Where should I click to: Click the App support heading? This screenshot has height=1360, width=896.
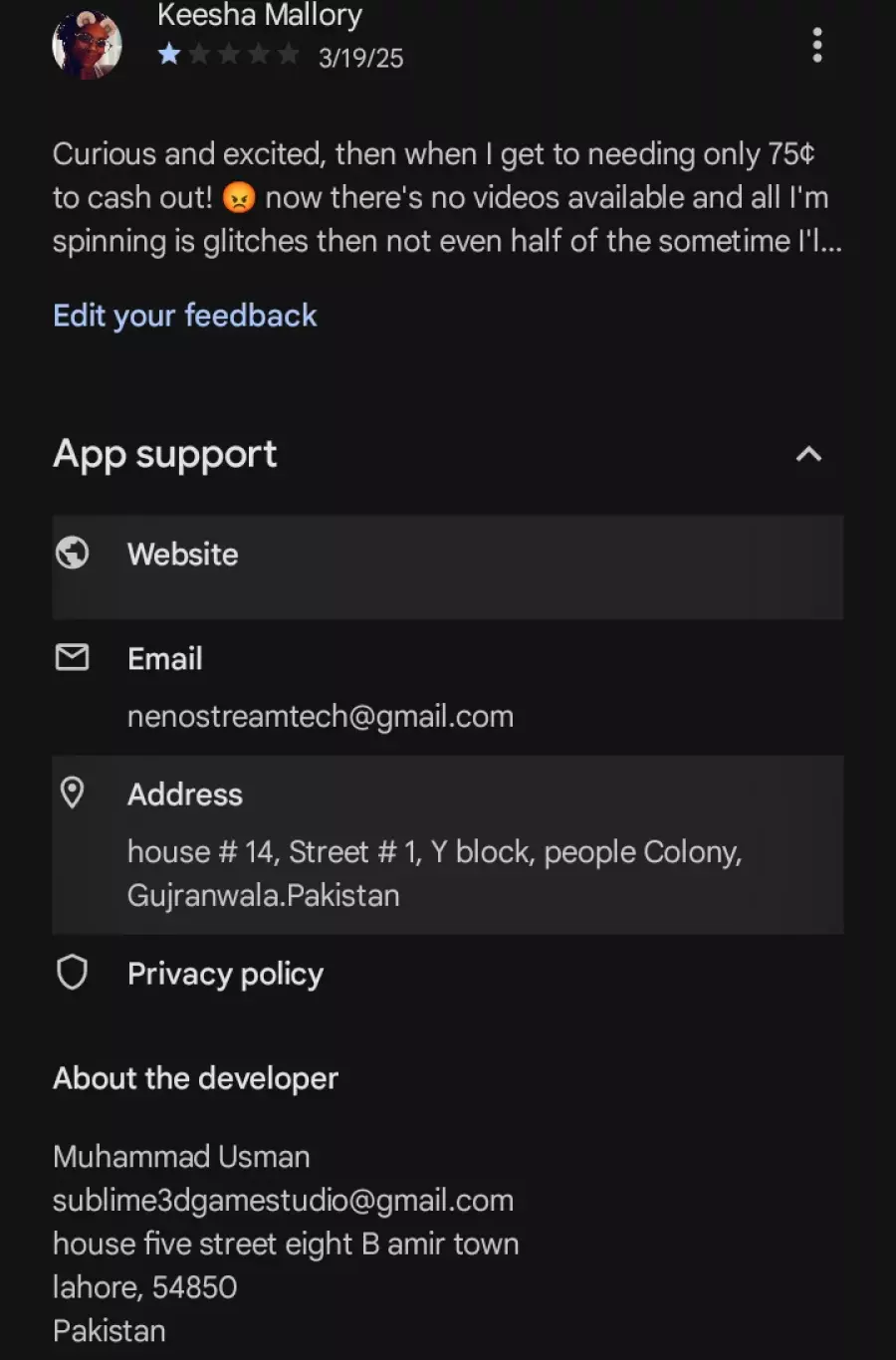pyautogui.click(x=165, y=454)
